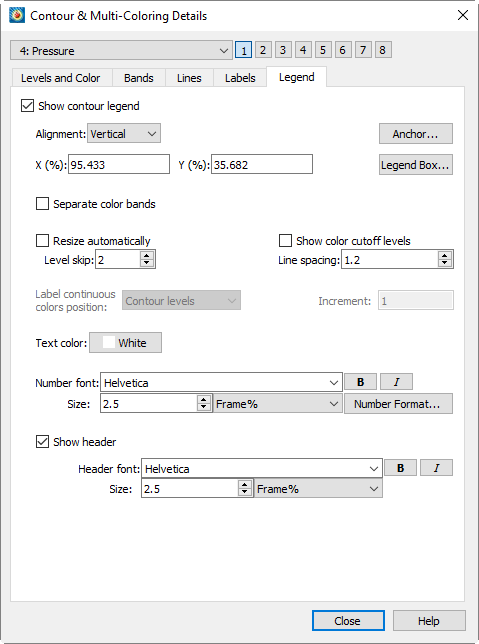The height and width of the screenshot is (644, 479).
Task: Open the Number font Helvetica dropdown
Action: [221, 382]
